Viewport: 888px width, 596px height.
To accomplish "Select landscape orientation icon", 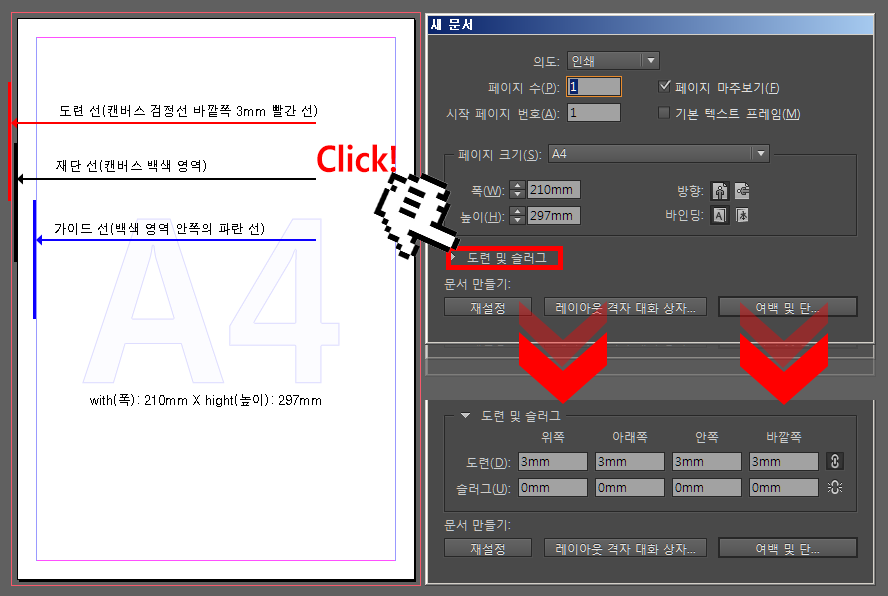I will pos(742,191).
